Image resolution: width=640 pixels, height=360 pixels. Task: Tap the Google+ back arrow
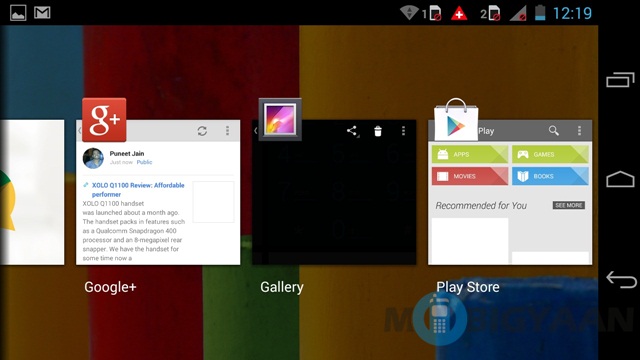click(x=80, y=131)
